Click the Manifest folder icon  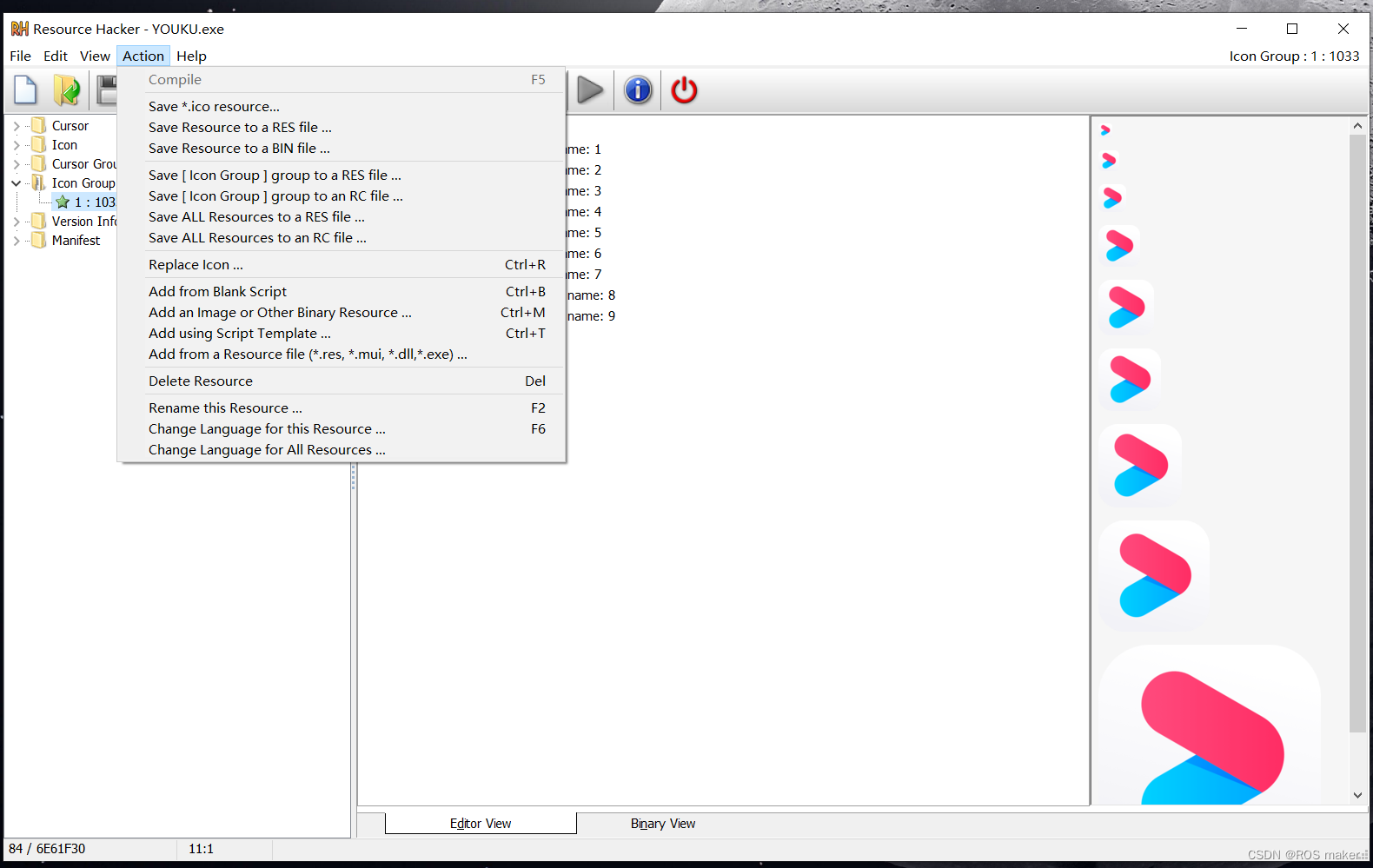point(38,240)
